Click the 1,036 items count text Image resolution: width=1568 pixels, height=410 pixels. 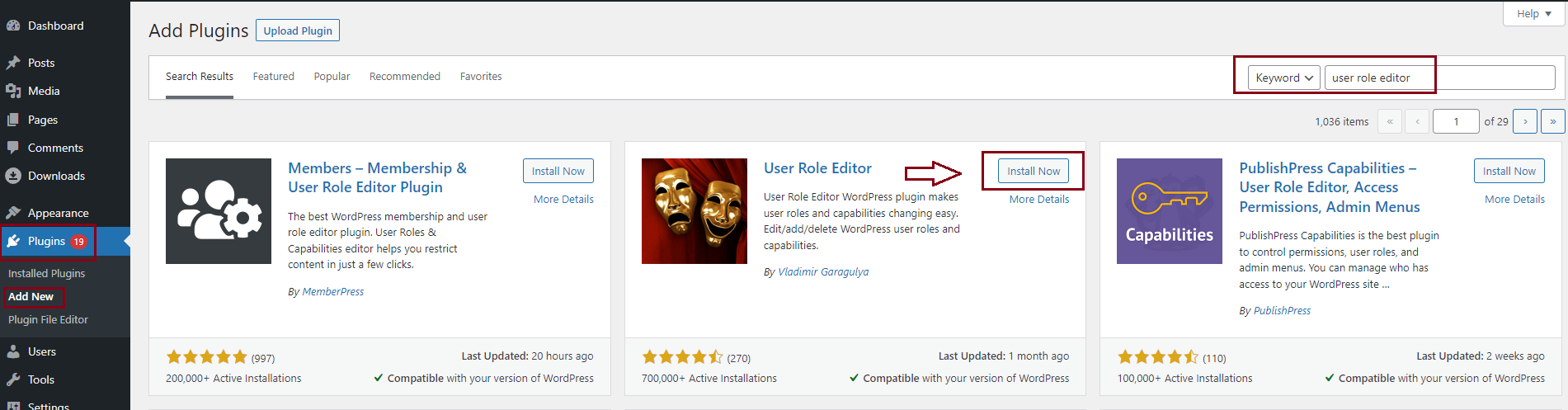(x=1342, y=121)
